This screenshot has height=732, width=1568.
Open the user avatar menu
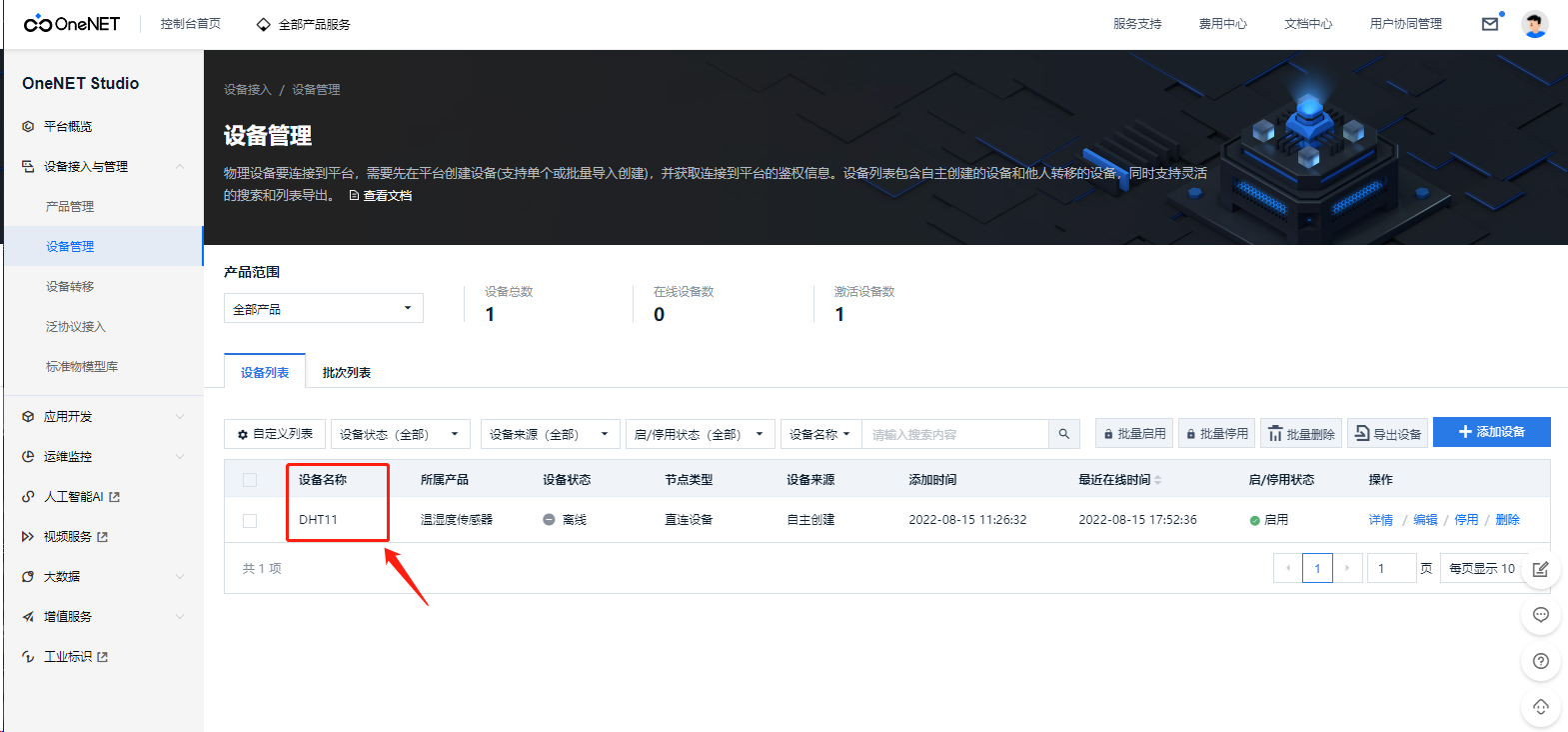[1535, 24]
